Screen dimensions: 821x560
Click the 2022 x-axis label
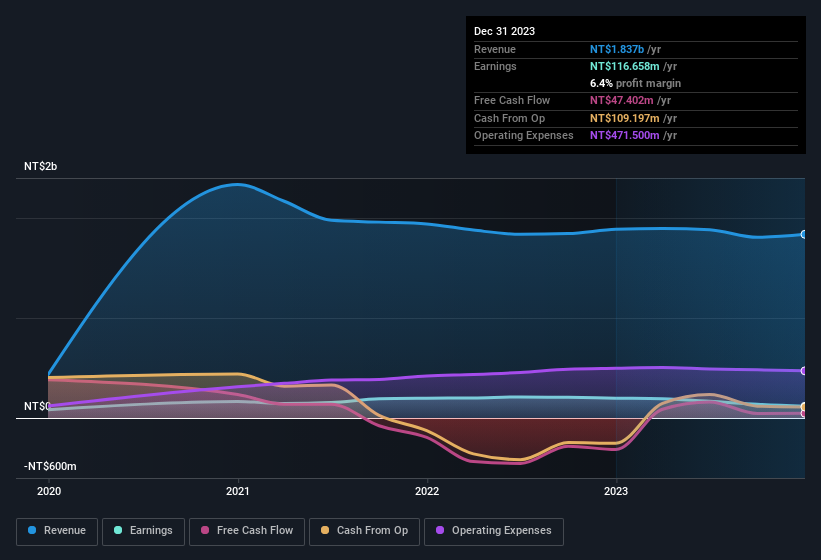tap(427, 491)
